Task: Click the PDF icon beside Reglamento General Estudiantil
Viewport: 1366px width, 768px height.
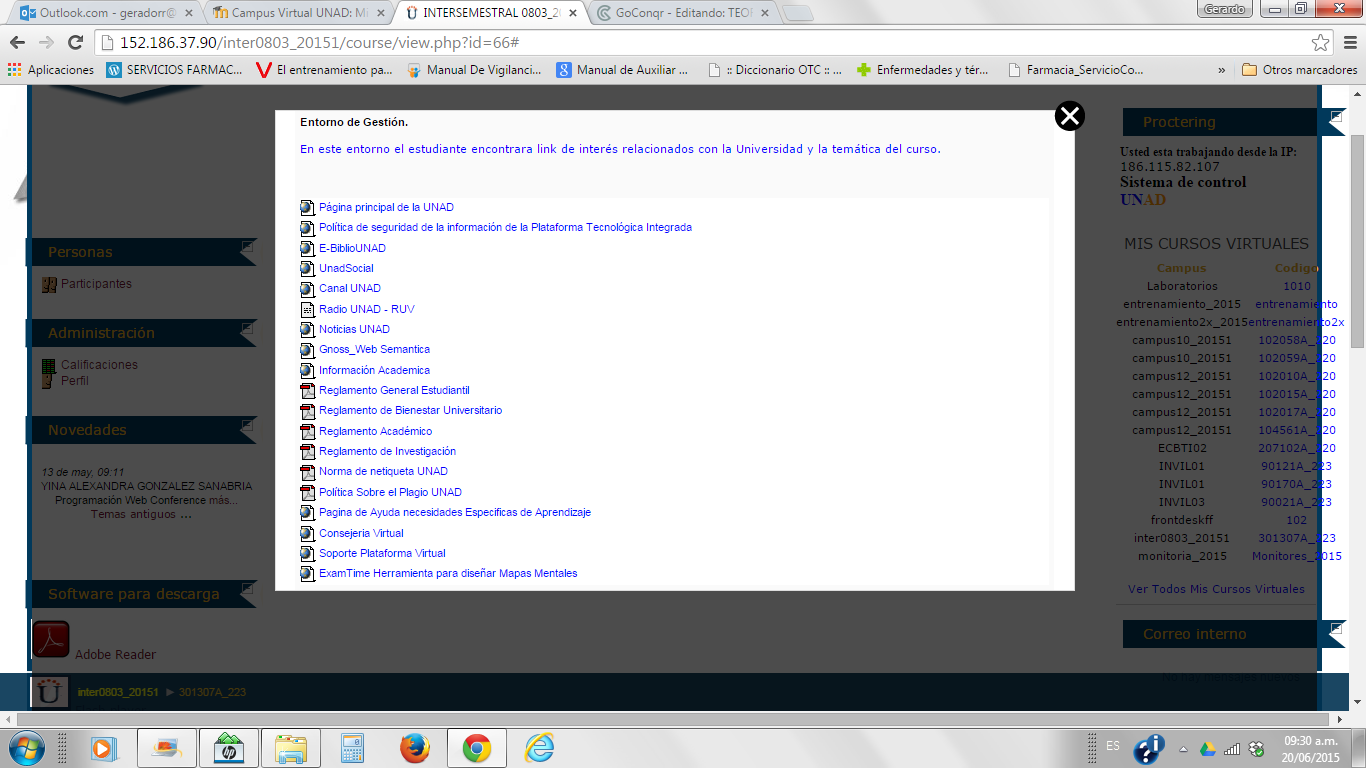Action: pyautogui.click(x=308, y=391)
